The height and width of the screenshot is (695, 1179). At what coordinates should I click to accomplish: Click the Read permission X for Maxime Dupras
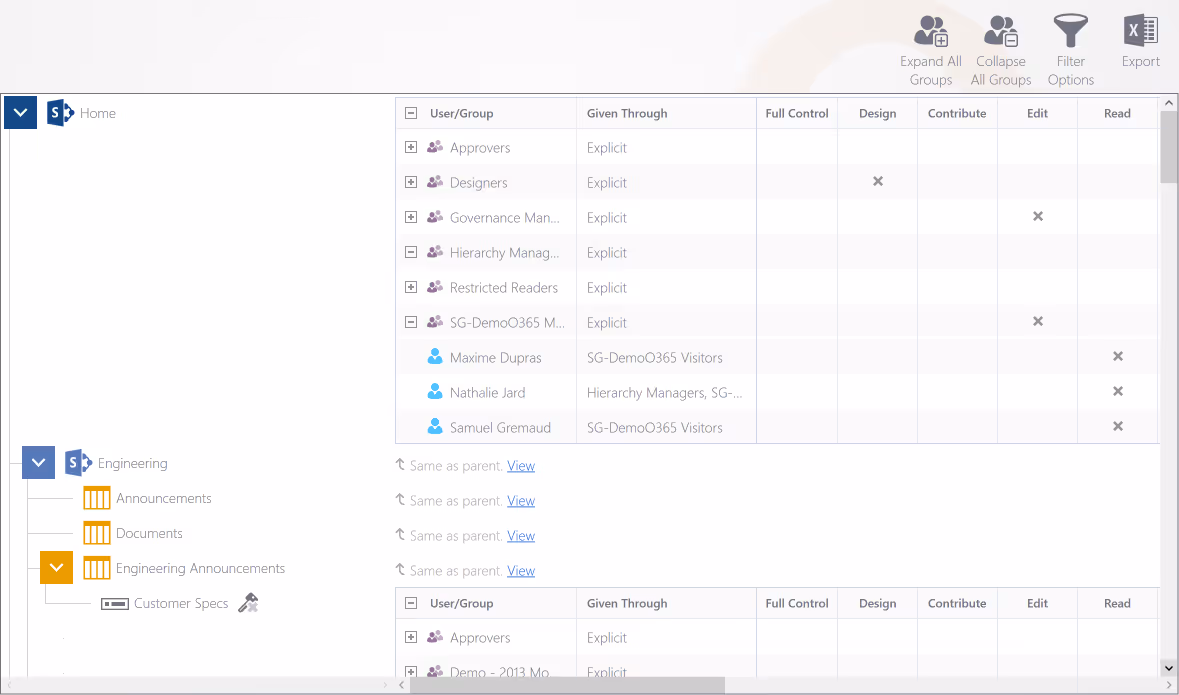[1118, 356]
